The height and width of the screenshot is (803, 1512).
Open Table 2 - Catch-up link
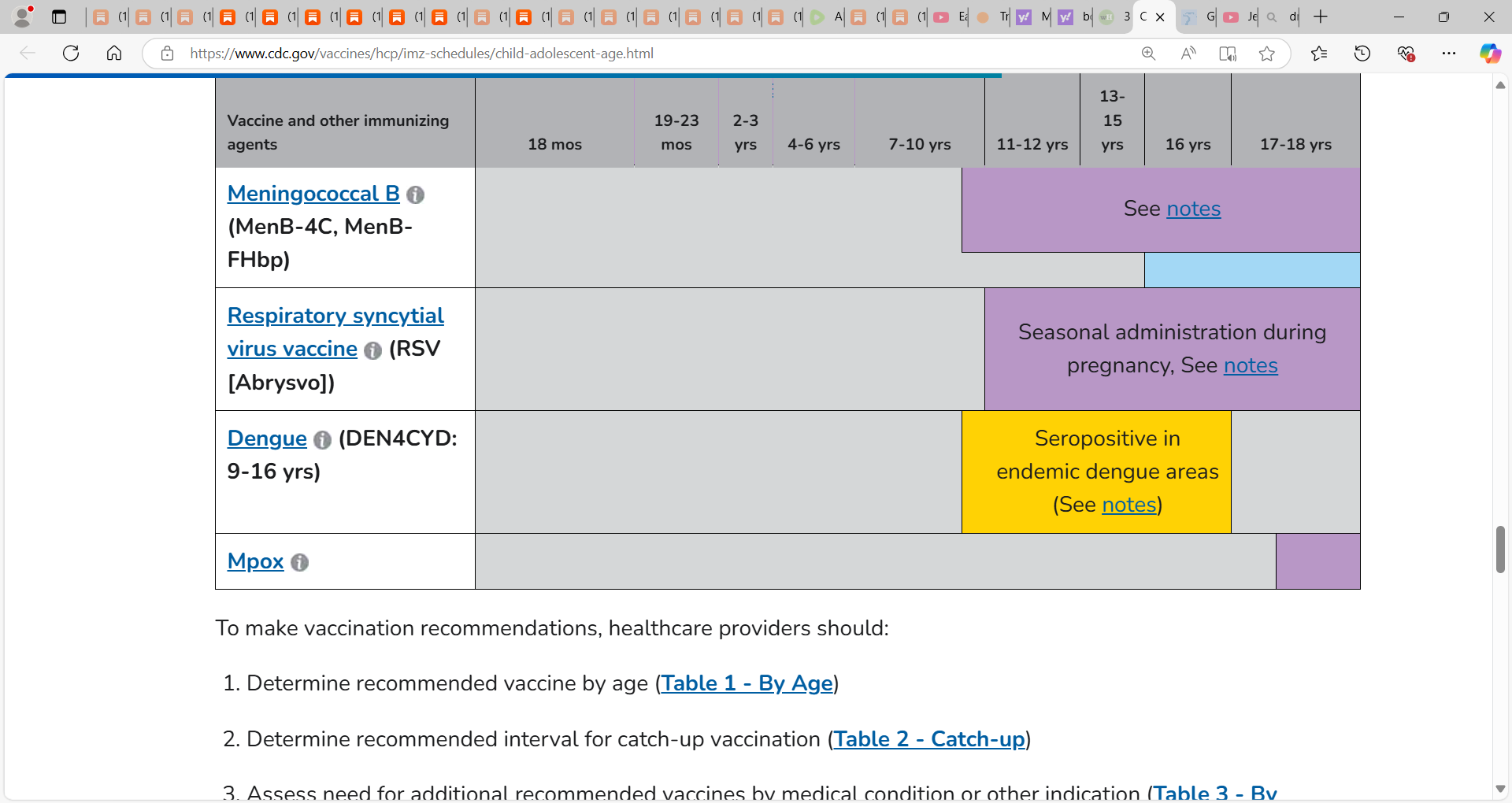coord(929,739)
